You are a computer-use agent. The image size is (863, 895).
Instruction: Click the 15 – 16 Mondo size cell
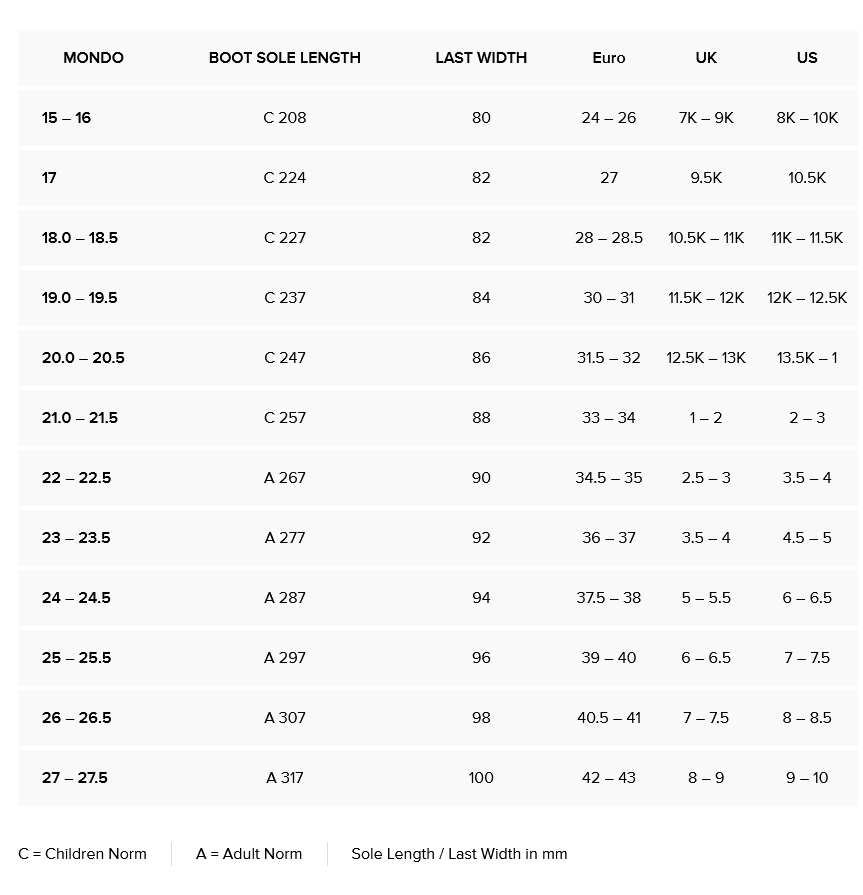[66, 118]
